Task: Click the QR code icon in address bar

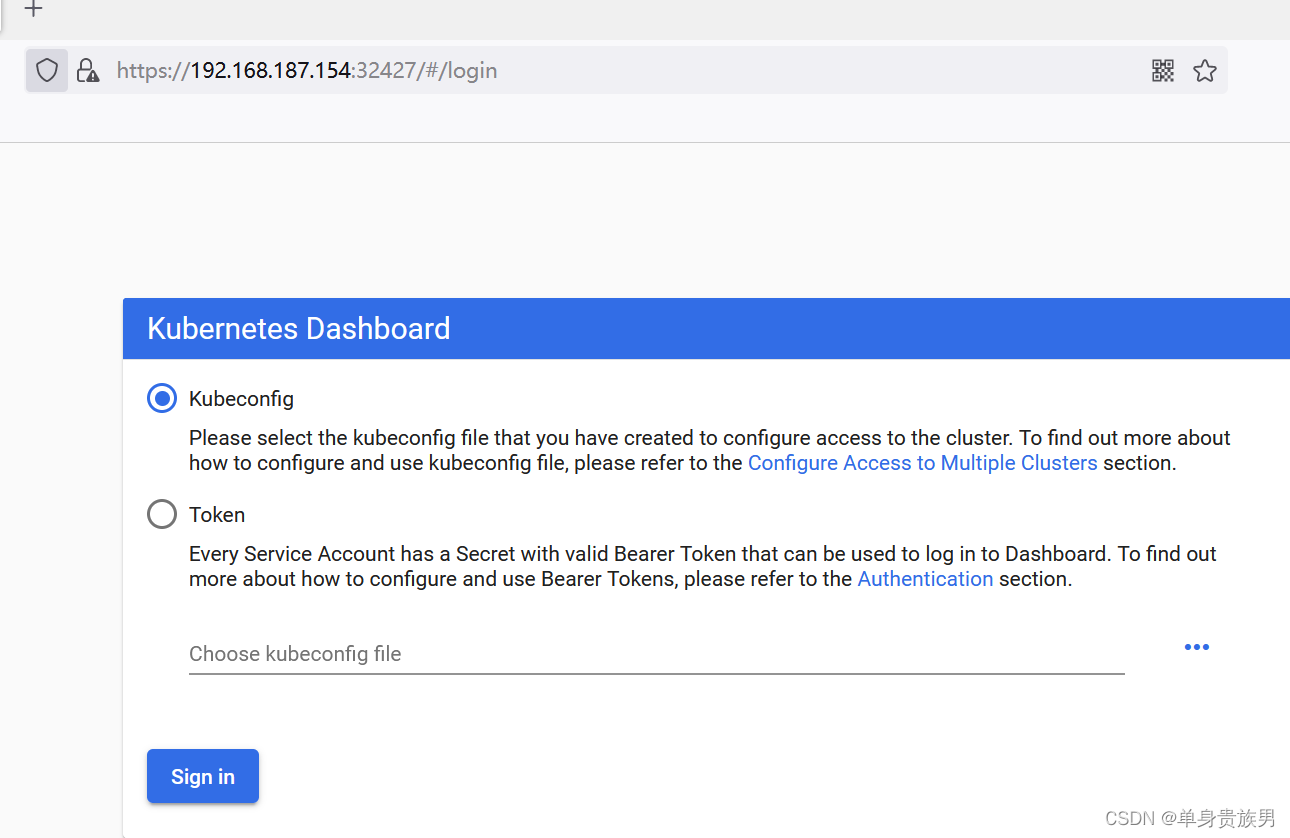Action: pyautogui.click(x=1162, y=71)
